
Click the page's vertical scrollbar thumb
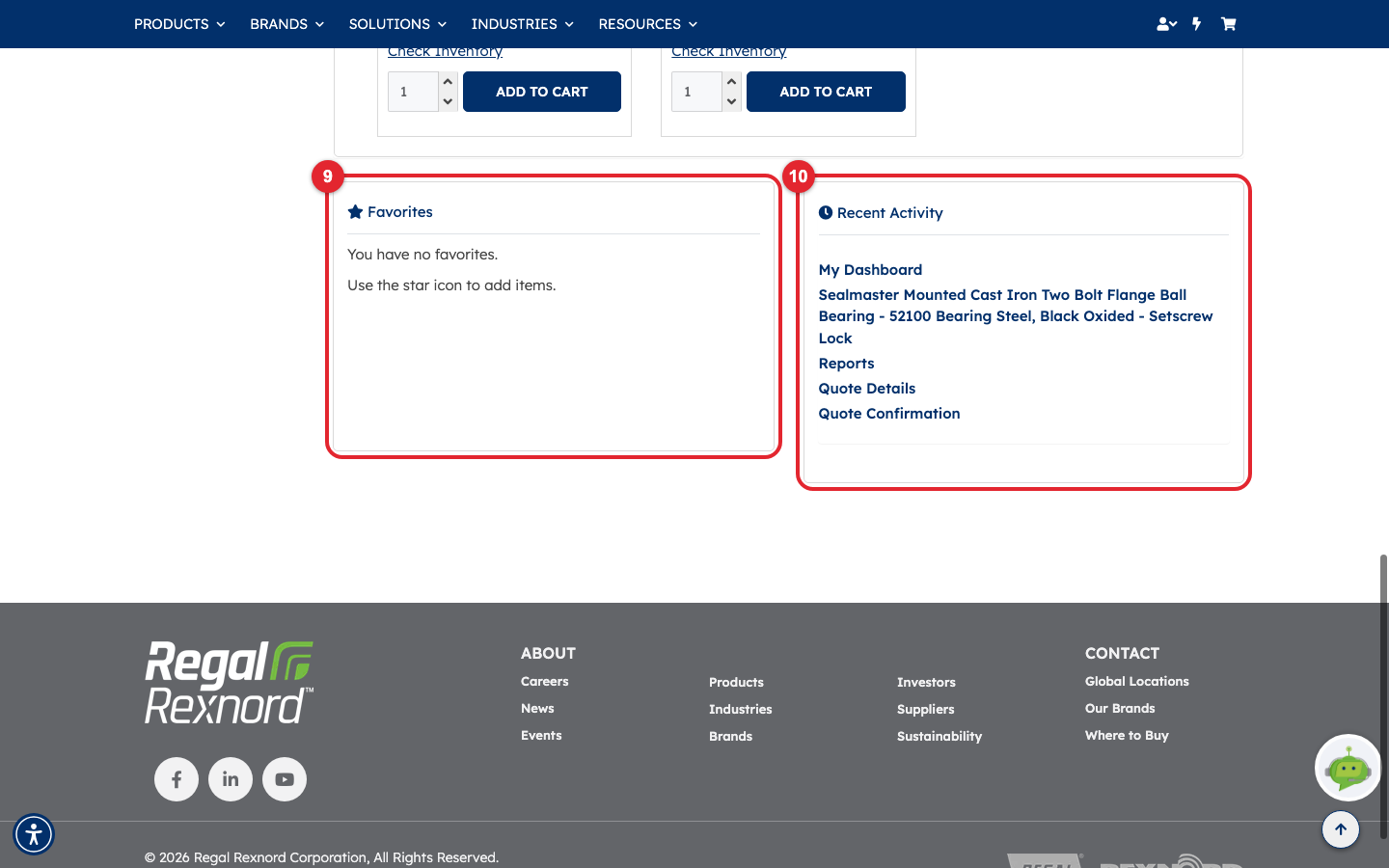point(1383,696)
